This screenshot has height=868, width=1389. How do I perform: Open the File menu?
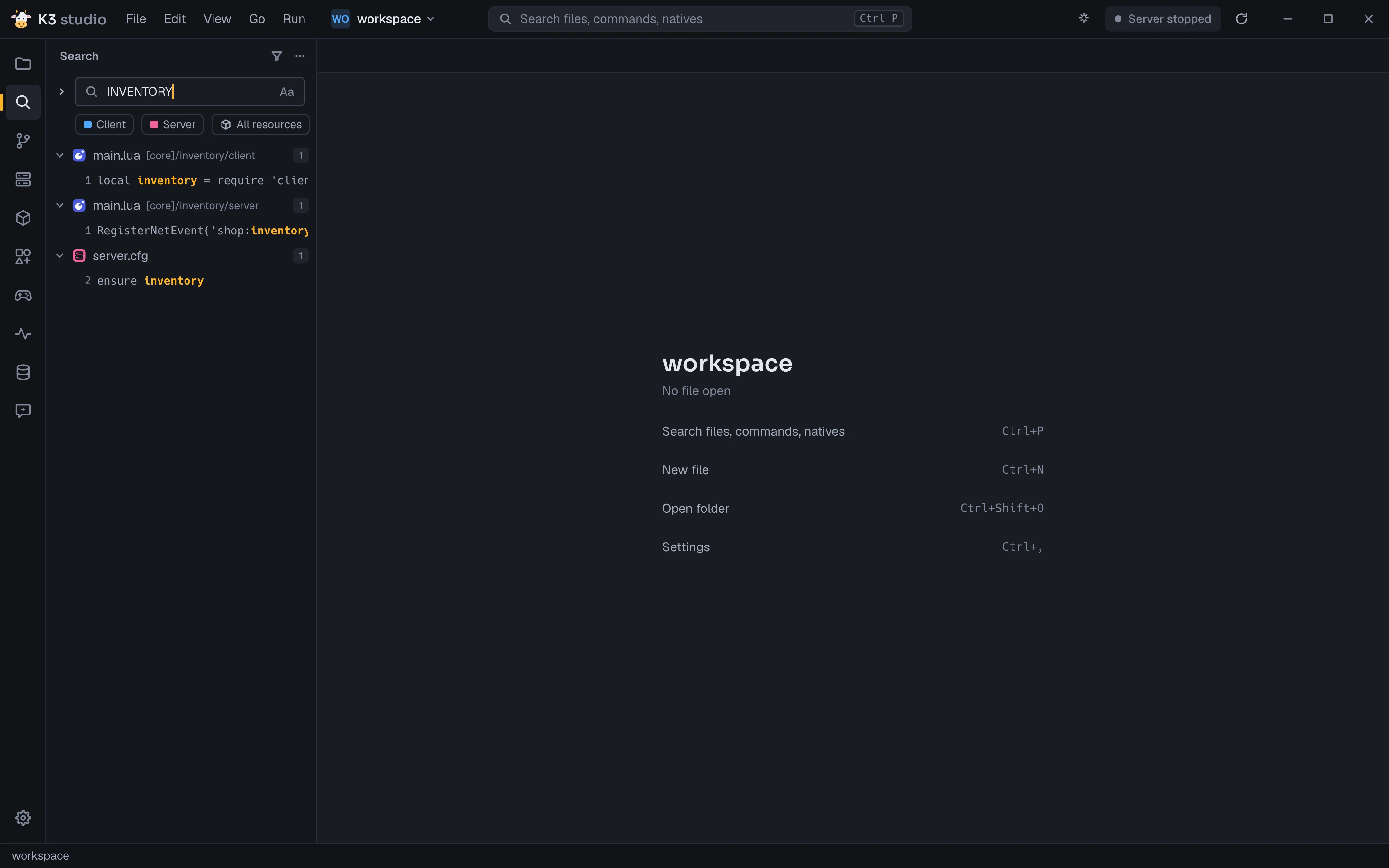pos(136,19)
